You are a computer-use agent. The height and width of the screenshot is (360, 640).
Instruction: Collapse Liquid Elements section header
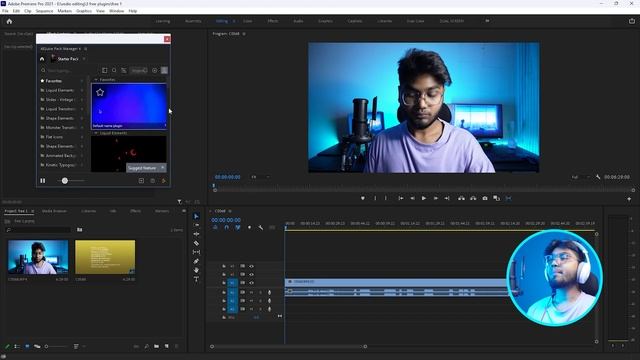pos(96,133)
